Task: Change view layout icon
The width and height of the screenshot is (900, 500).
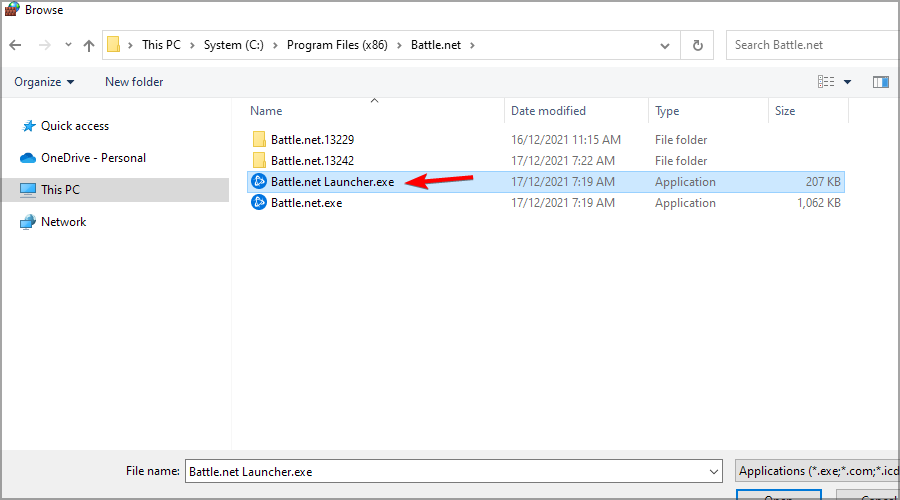Action: [x=826, y=82]
